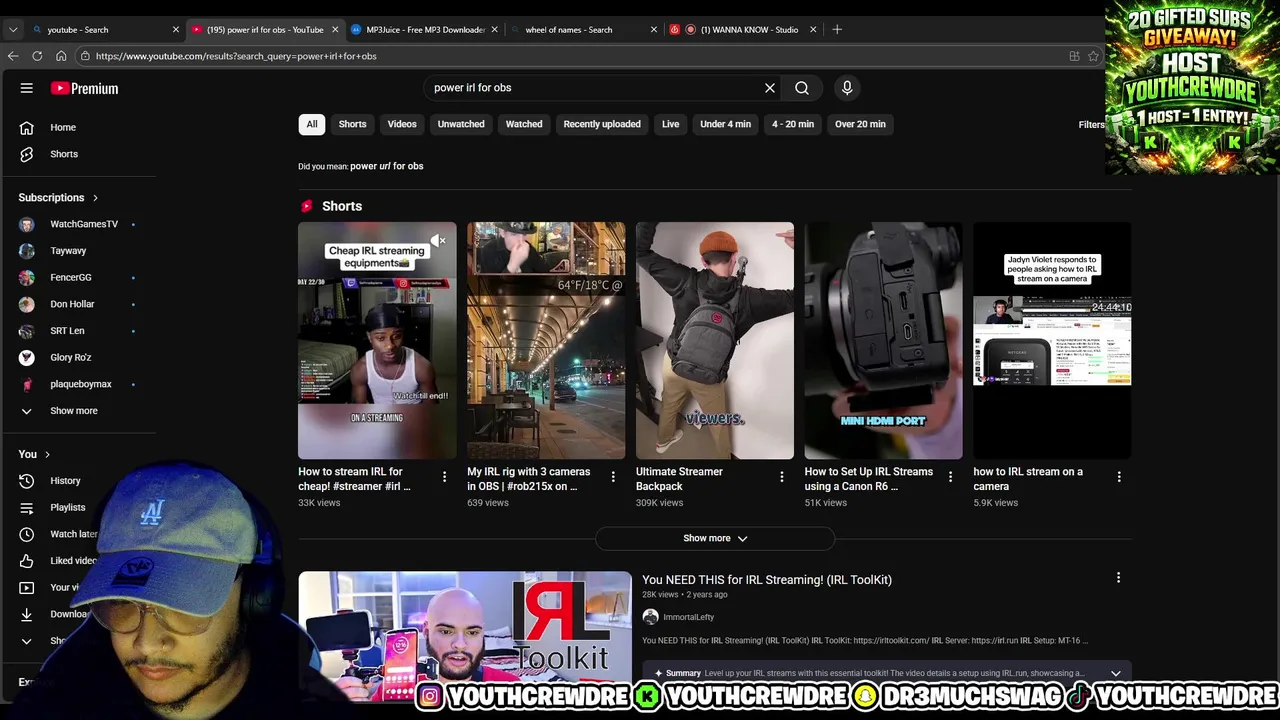Image resolution: width=1280 pixels, height=720 pixels.
Task: Select 4 - 20 min filter chip
Action: coord(793,124)
